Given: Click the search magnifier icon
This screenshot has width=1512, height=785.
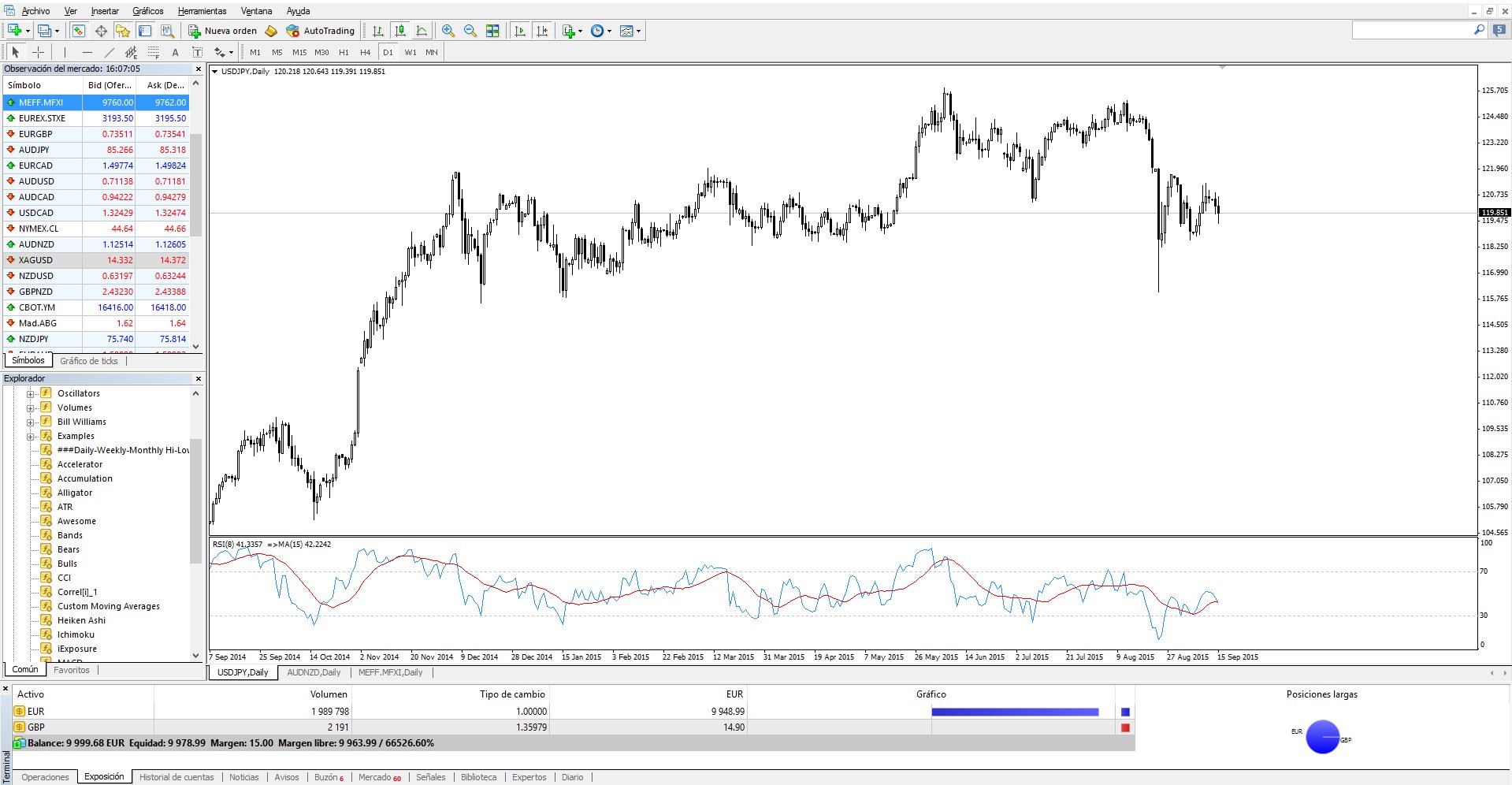Looking at the screenshot, I should 1479,30.
